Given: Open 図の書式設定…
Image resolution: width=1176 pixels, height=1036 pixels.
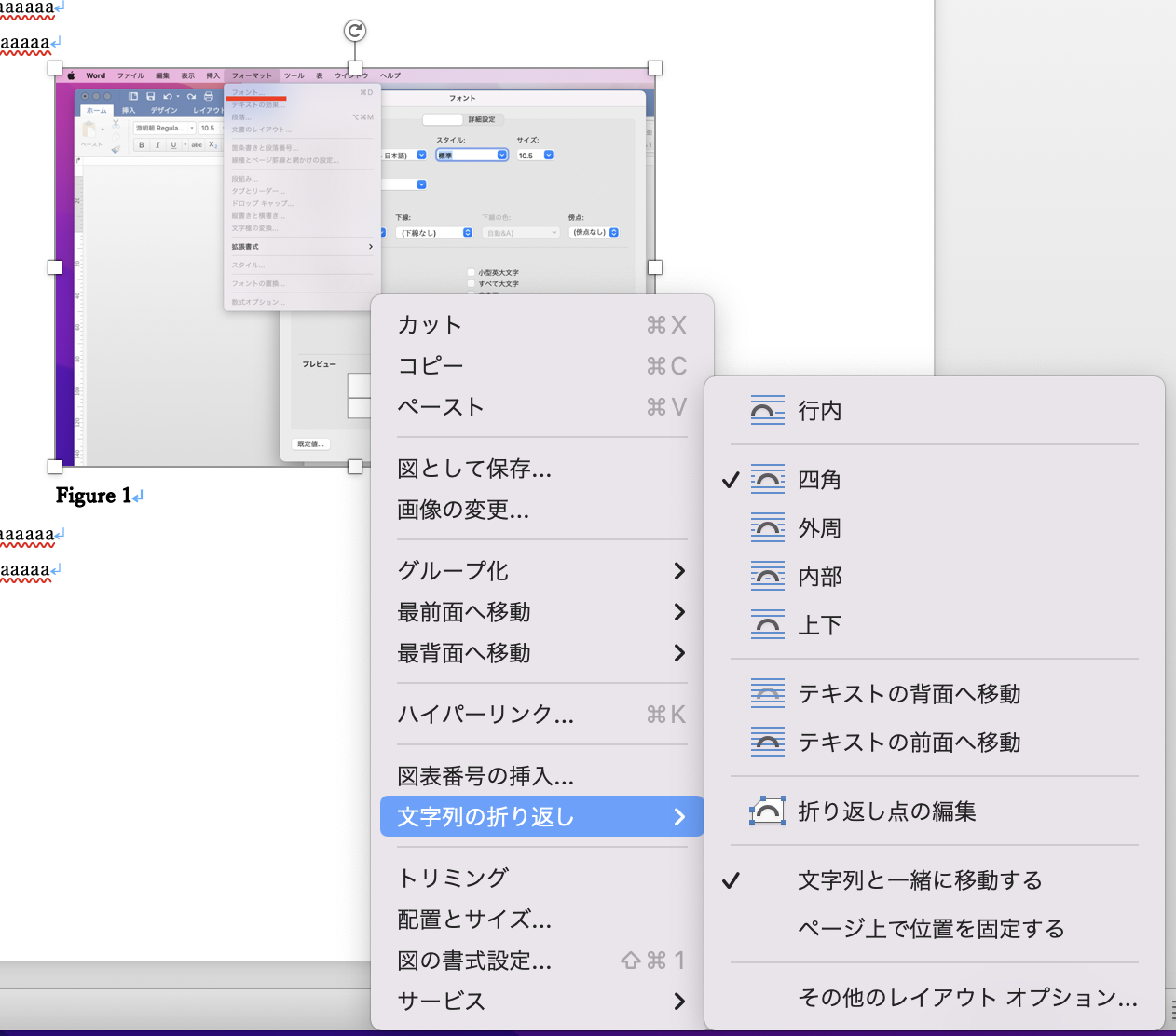Looking at the screenshot, I should click(x=542, y=961).
